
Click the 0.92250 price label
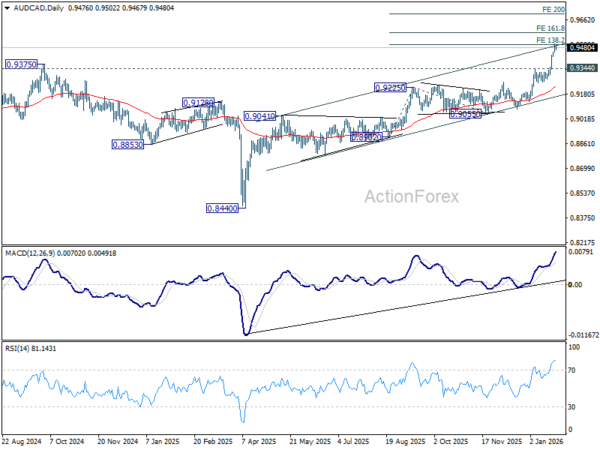pyautogui.click(x=389, y=88)
